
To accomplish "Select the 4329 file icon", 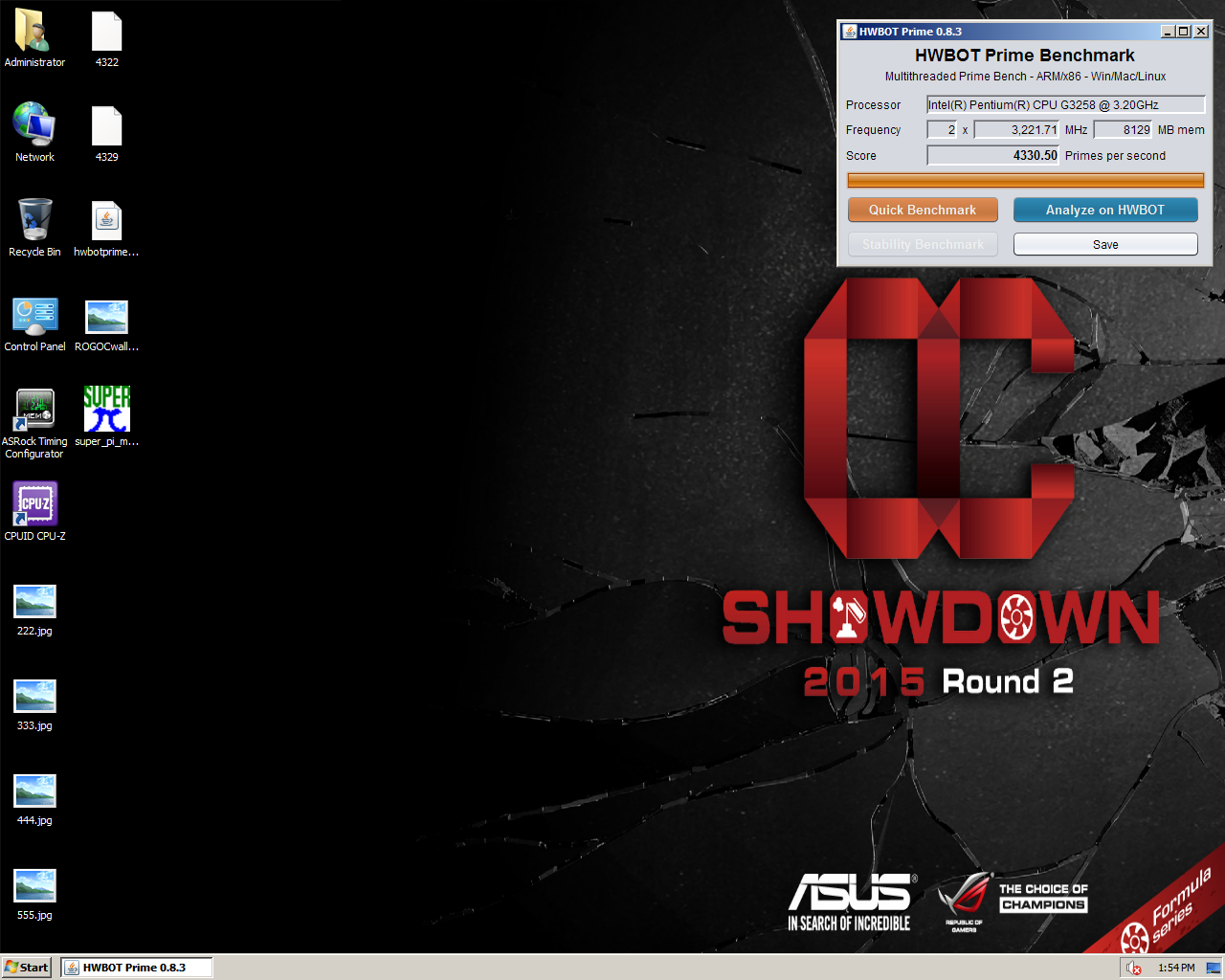I will (x=106, y=126).
